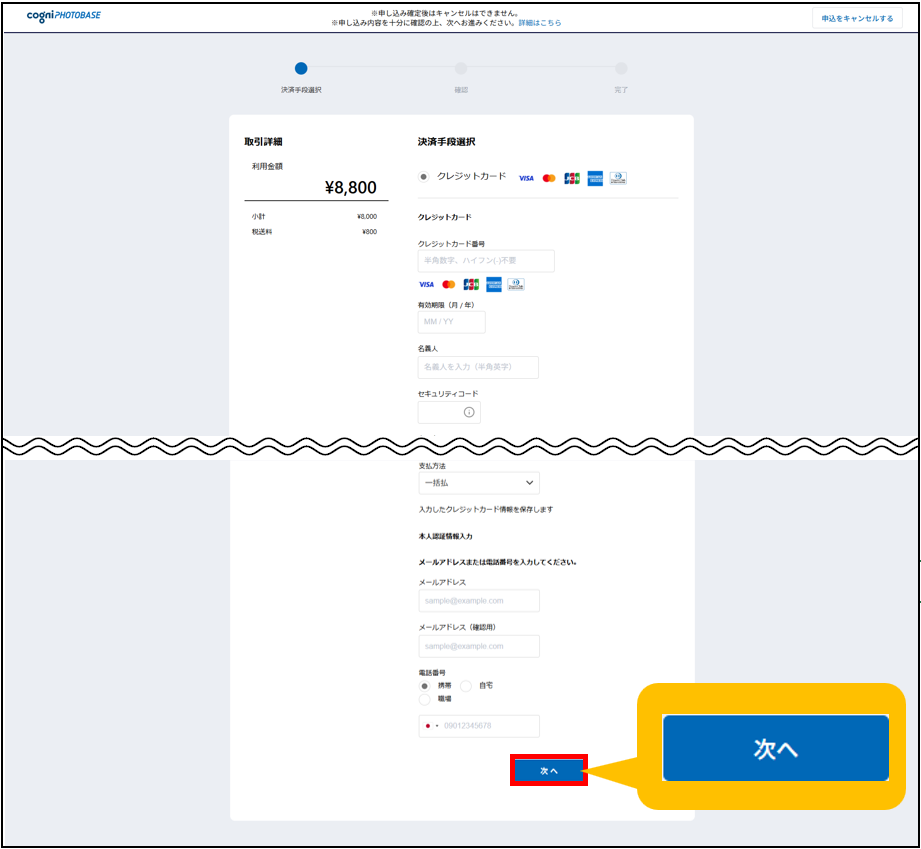Focus the クレジットカード番号 input field

pos(486,261)
